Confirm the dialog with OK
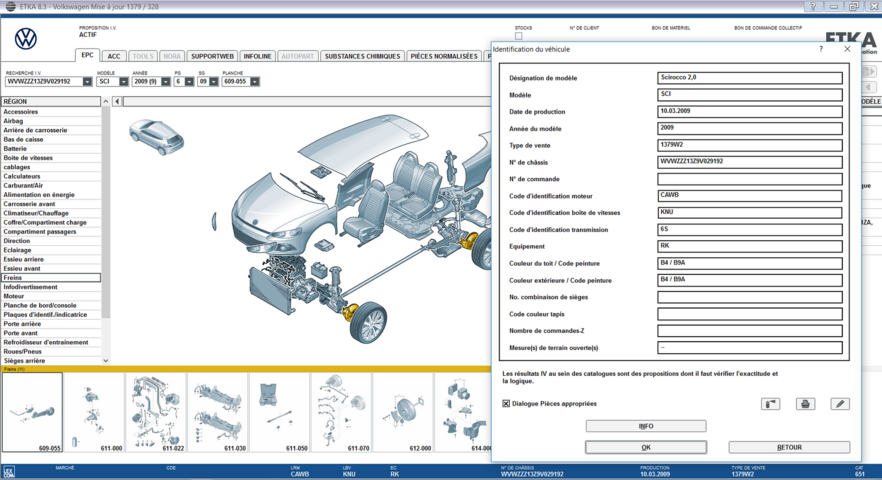Screen dimensions: 882x480 click(x=646, y=447)
